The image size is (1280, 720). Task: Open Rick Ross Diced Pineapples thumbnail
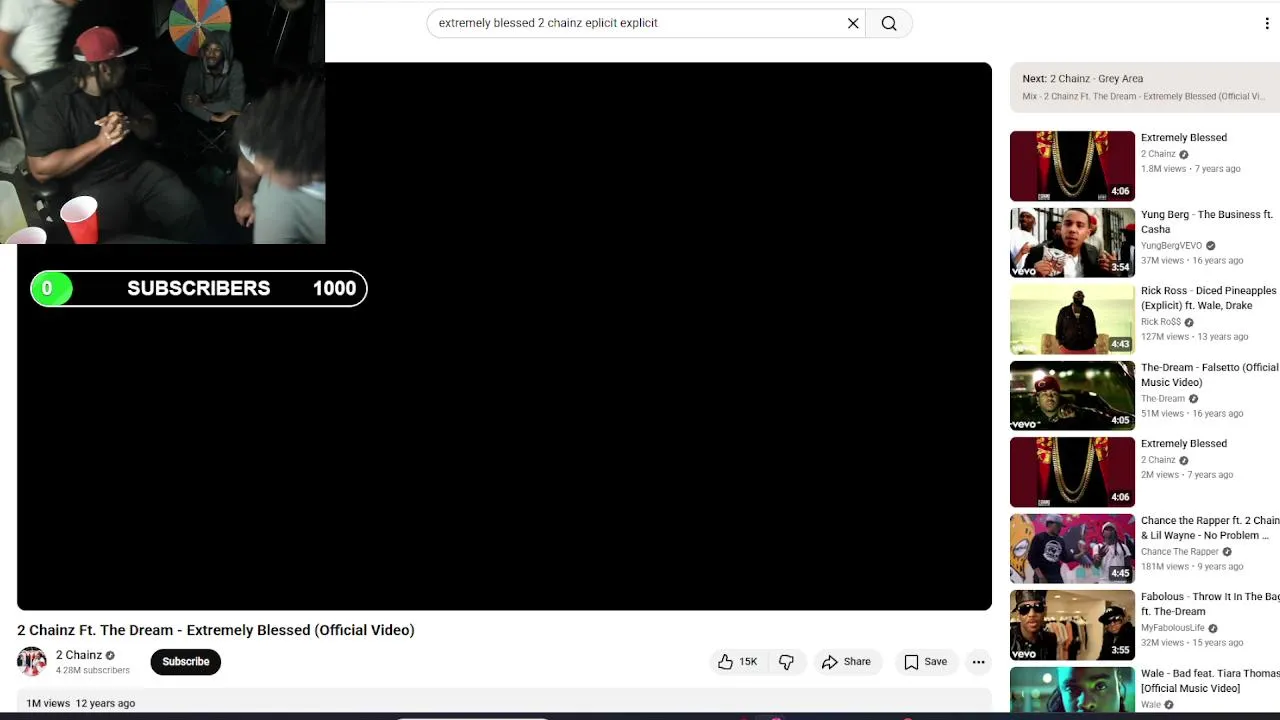click(1072, 319)
